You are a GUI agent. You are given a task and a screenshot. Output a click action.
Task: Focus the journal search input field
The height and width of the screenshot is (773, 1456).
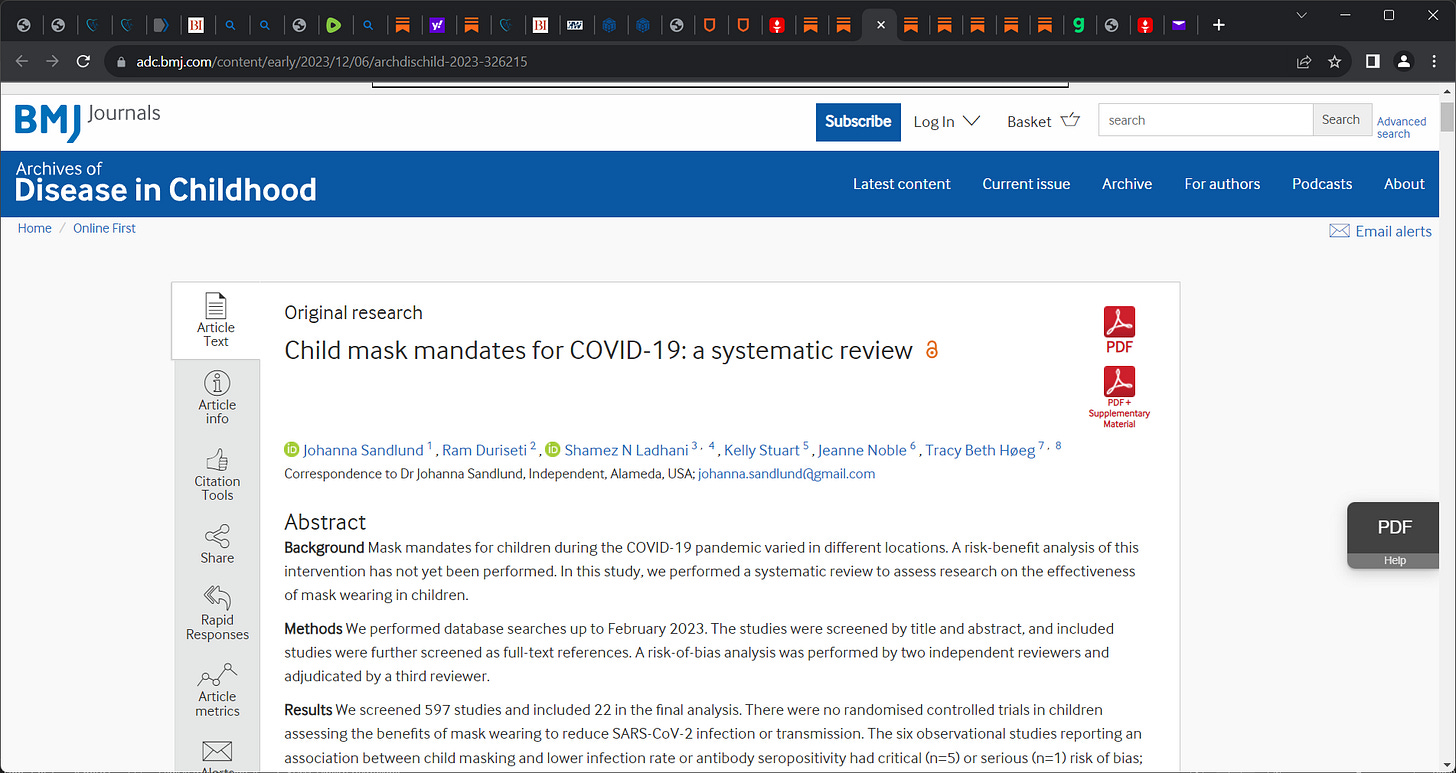click(x=1206, y=120)
